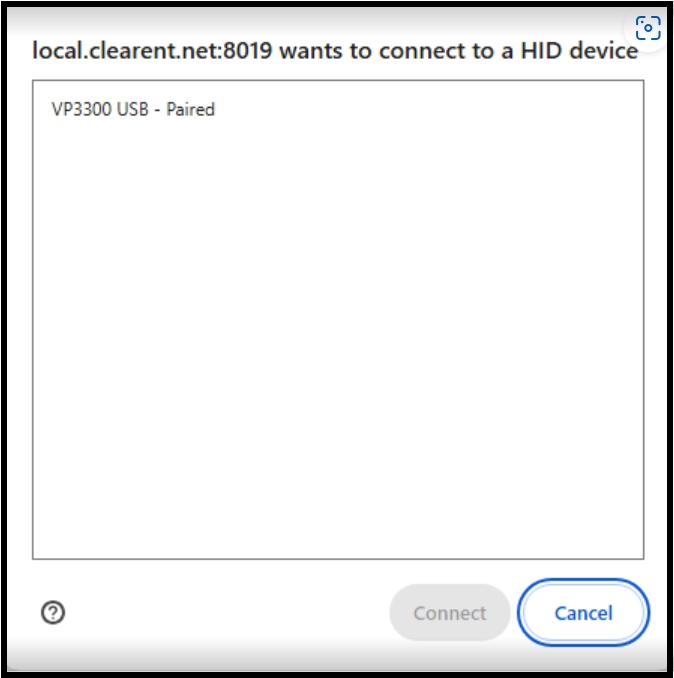
Task: Click the visual search lens icon
Action: pos(648,28)
